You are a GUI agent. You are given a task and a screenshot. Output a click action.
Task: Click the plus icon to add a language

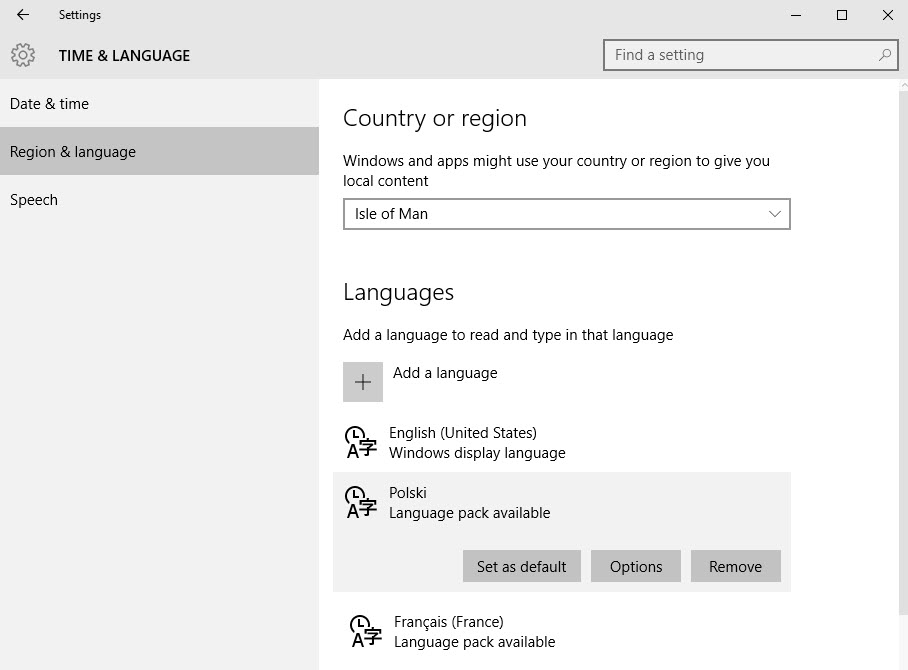(x=362, y=381)
